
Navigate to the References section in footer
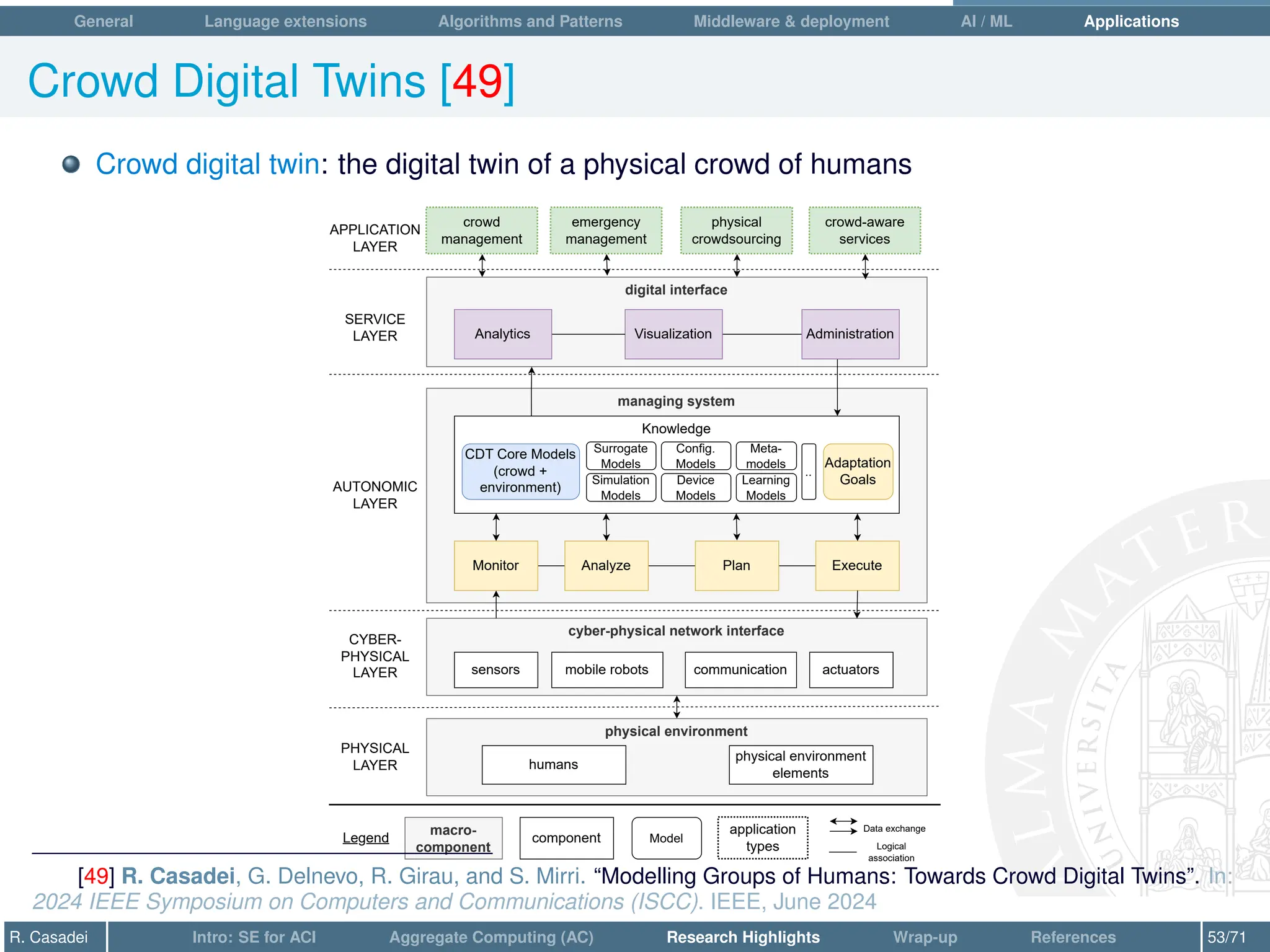[x=1073, y=937]
